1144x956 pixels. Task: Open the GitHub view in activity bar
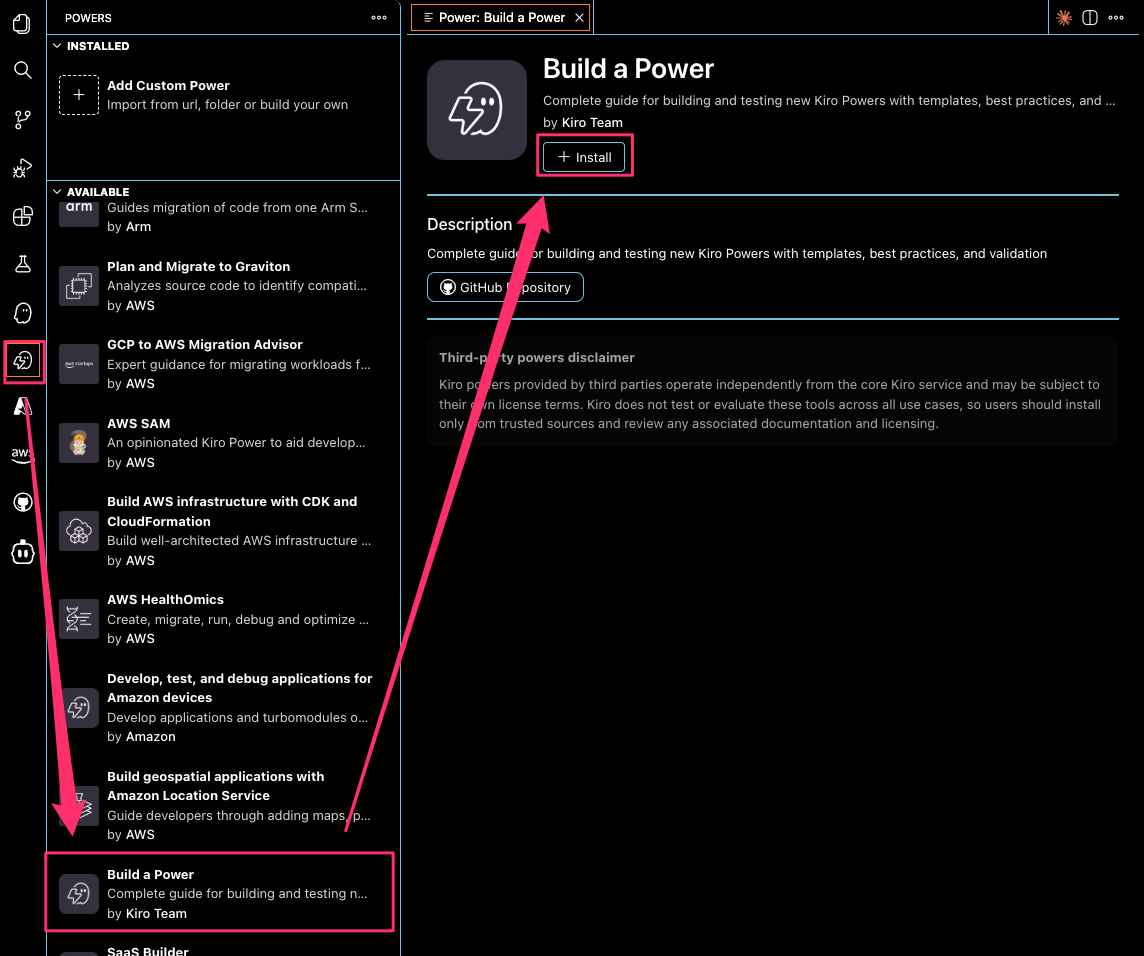click(22, 502)
